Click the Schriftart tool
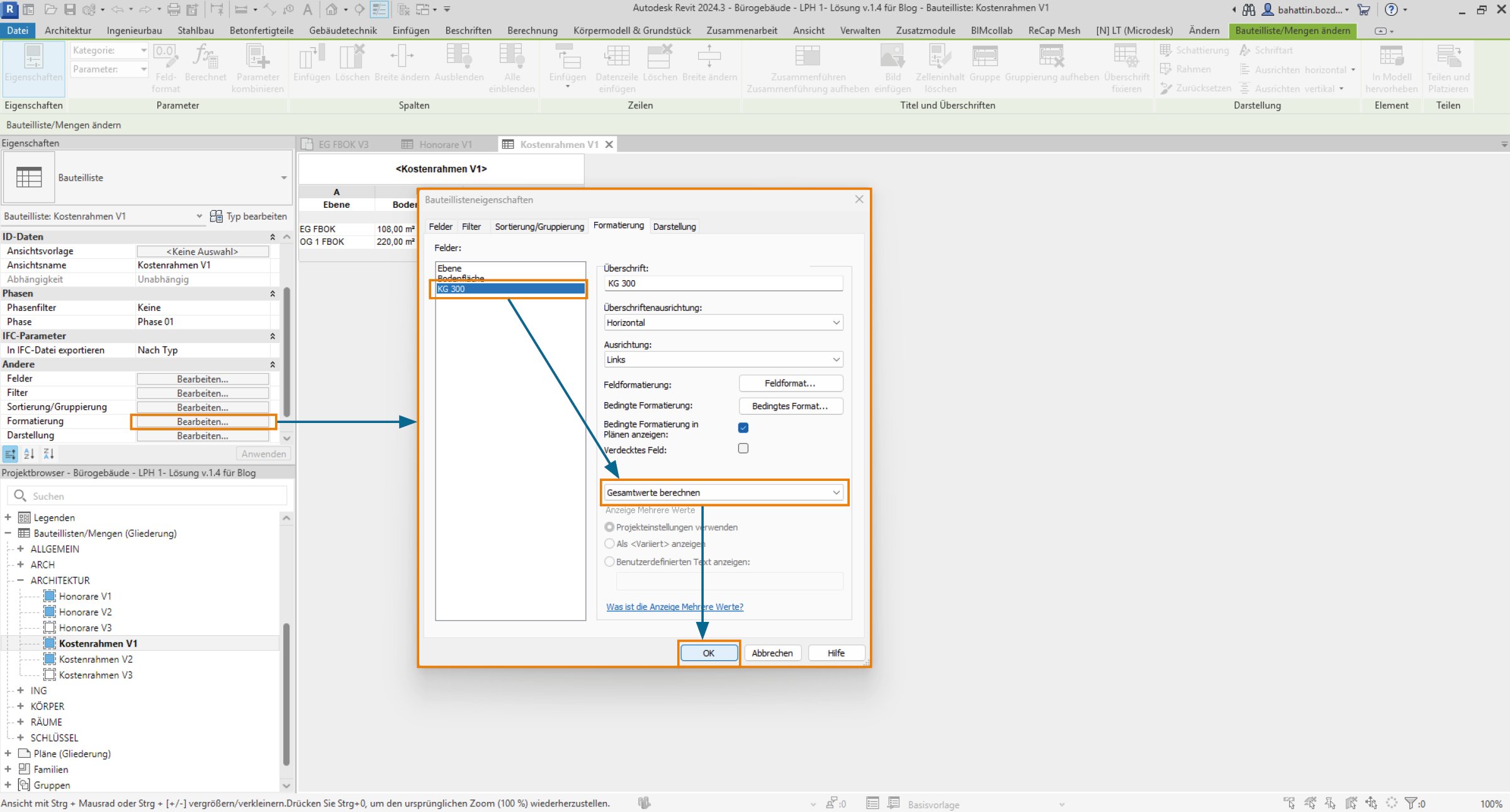Image resolution: width=1510 pixels, height=812 pixels. tap(1266, 50)
